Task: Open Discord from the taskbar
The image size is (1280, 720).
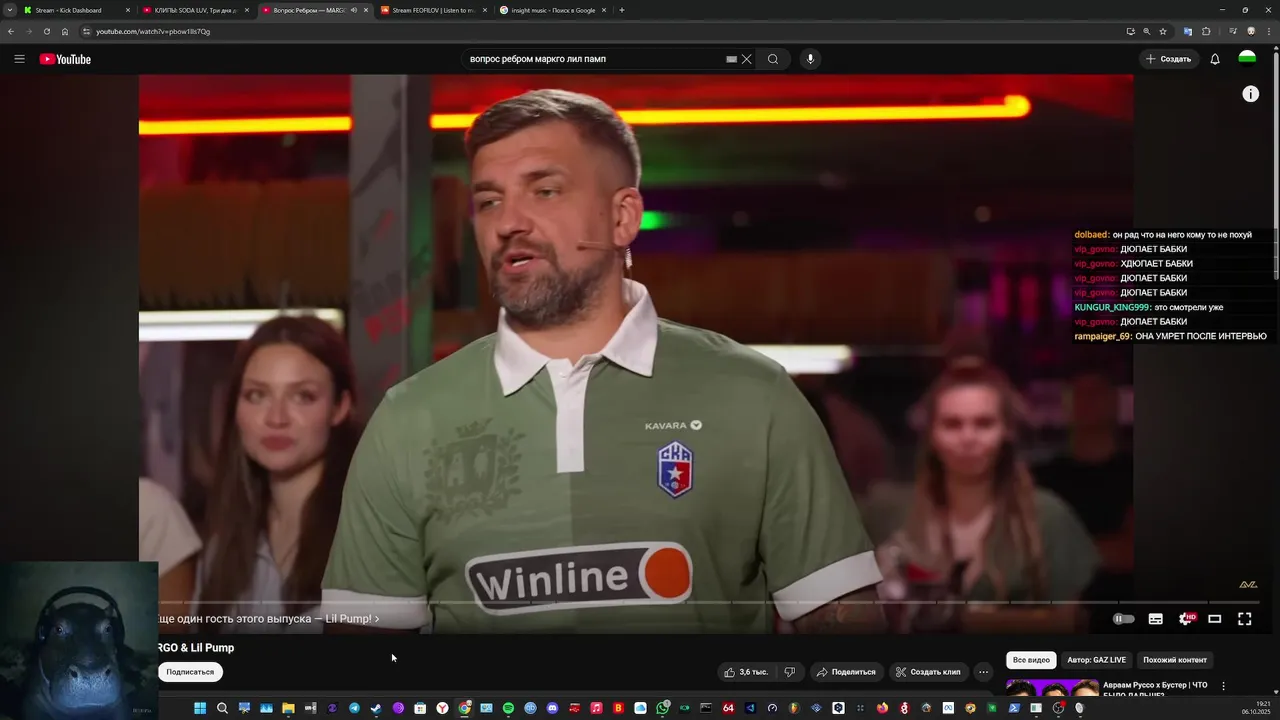Action: click(x=552, y=708)
